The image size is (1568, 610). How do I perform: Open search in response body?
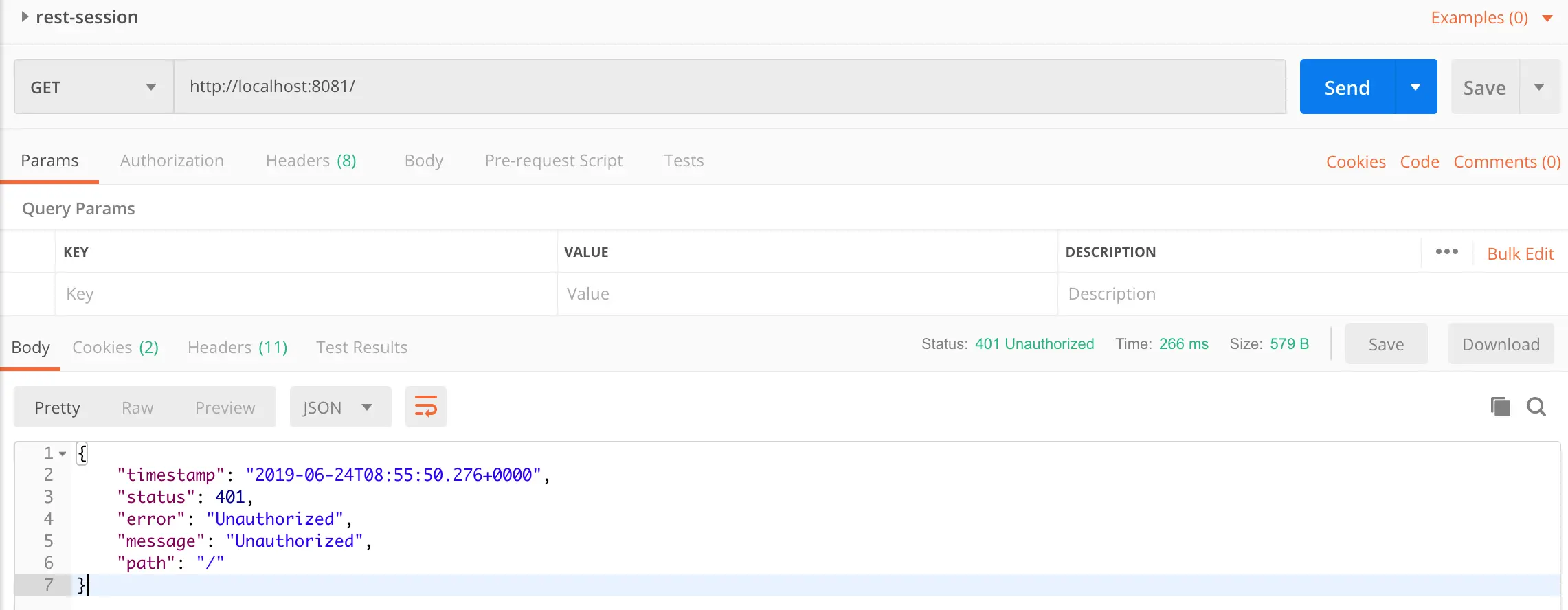[x=1536, y=407]
